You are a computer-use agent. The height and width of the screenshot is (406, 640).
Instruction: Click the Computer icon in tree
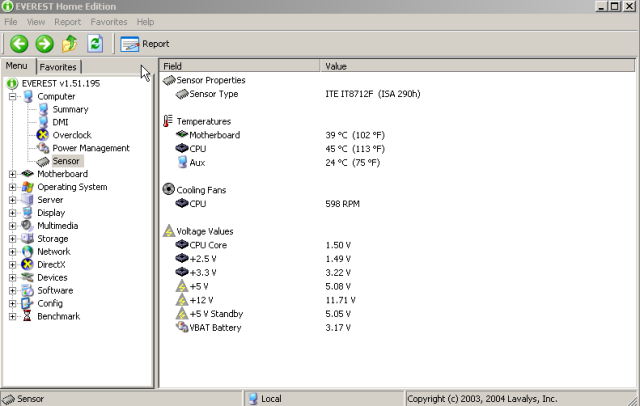tap(28, 96)
